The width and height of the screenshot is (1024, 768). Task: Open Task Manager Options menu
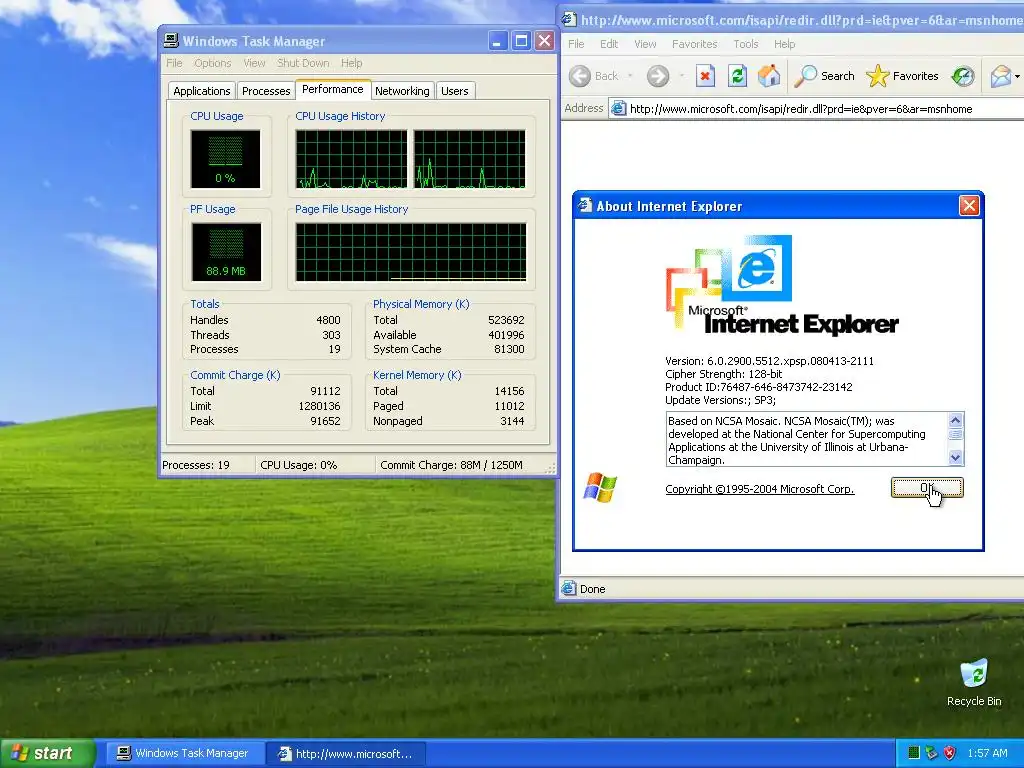(212, 63)
